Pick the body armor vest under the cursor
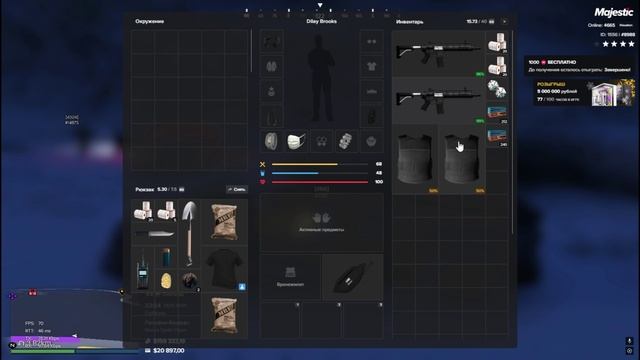The height and width of the screenshot is (360, 640). click(462, 159)
